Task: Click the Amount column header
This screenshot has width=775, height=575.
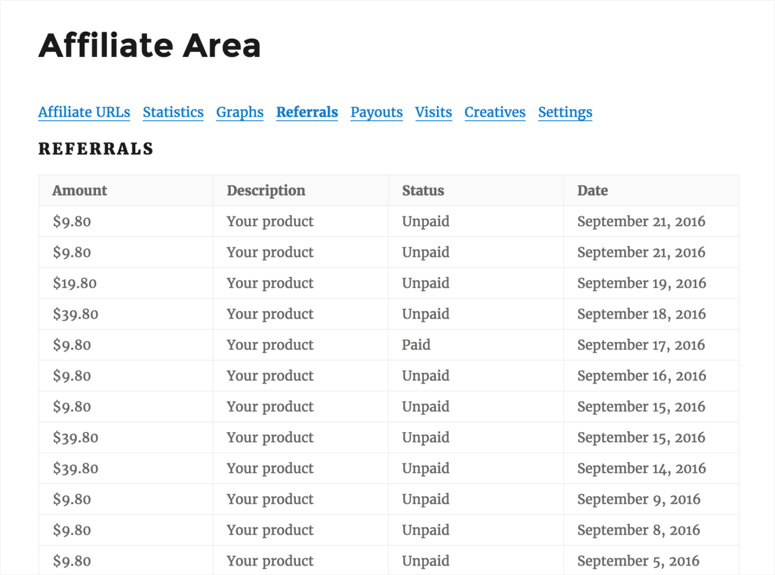Action: tap(79, 190)
